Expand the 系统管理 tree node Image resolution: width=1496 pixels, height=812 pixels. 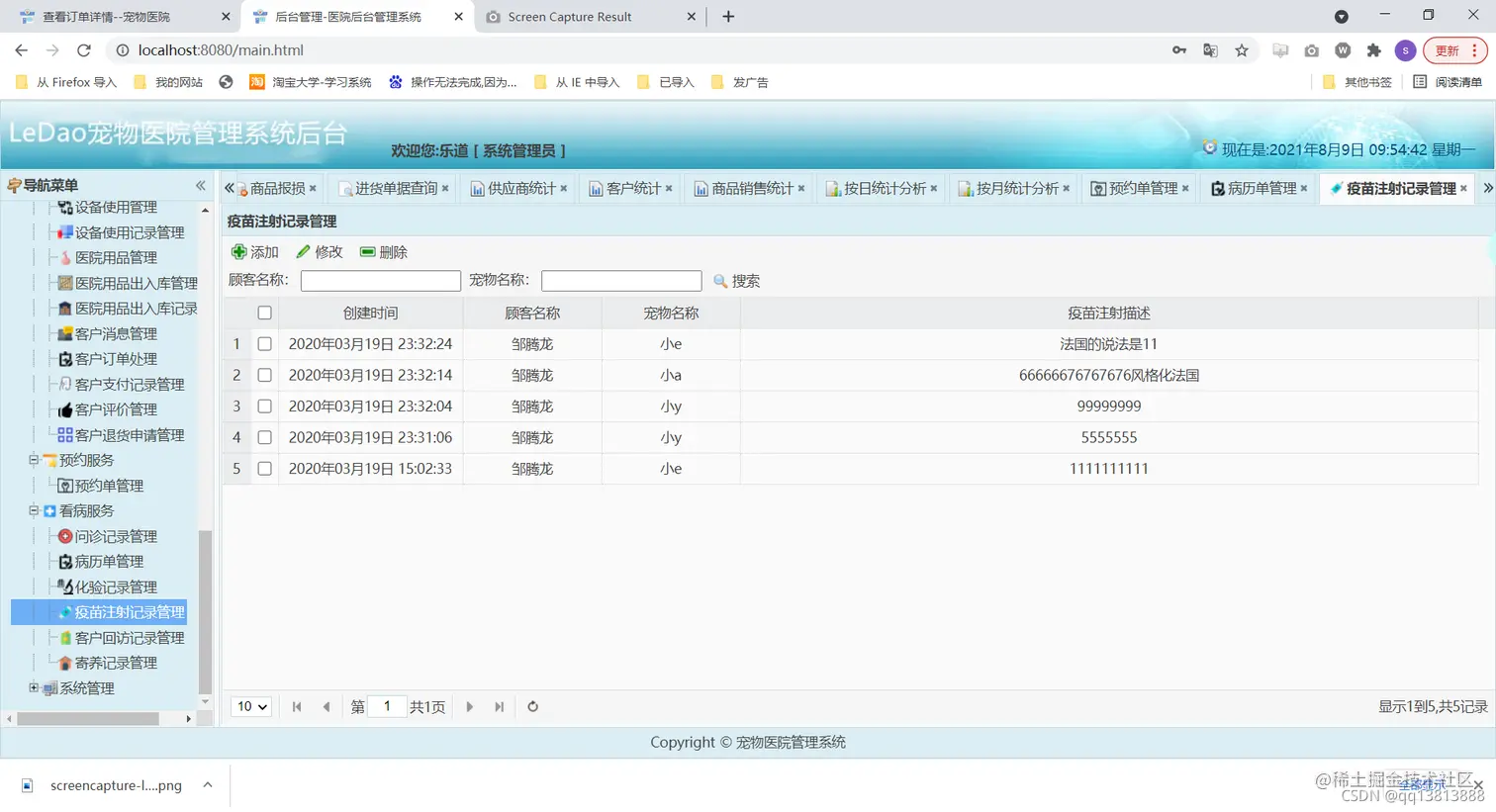coord(32,687)
